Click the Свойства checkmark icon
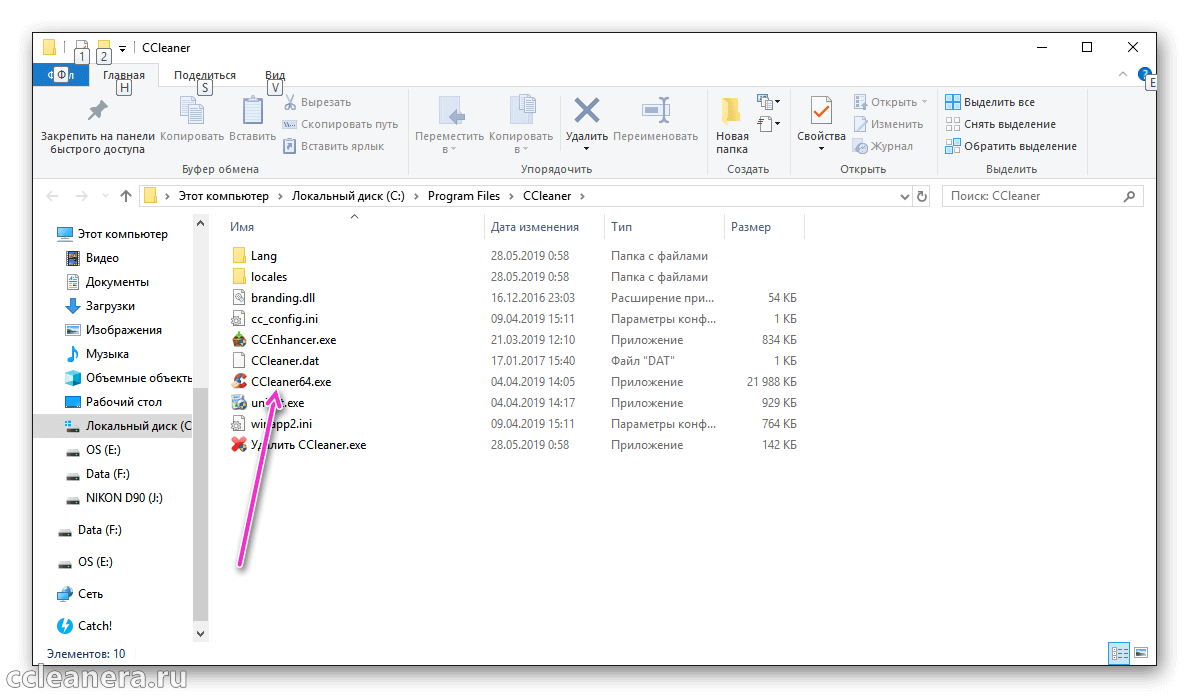1189x698 pixels. [820, 111]
